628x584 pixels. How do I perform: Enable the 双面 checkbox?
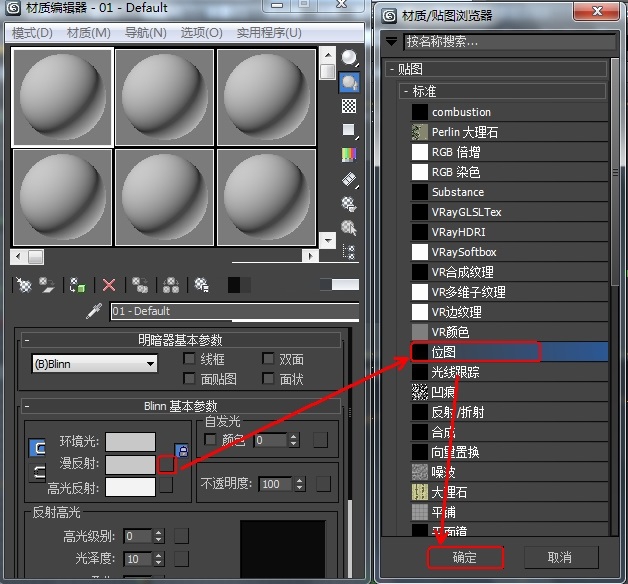(x=268, y=358)
